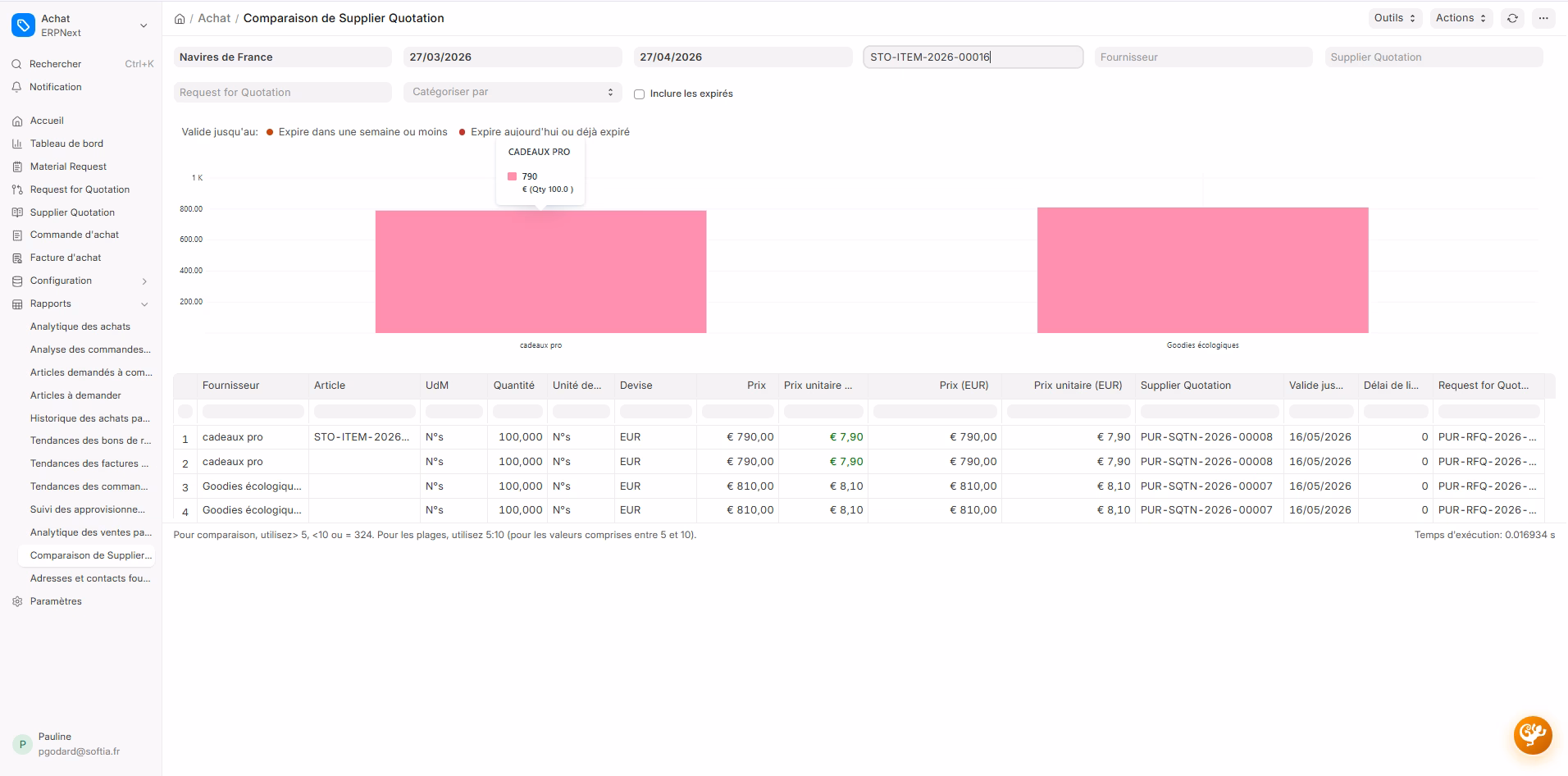The height and width of the screenshot is (776, 1568).
Task: Click the Paramètres gear icon
Action: point(18,601)
